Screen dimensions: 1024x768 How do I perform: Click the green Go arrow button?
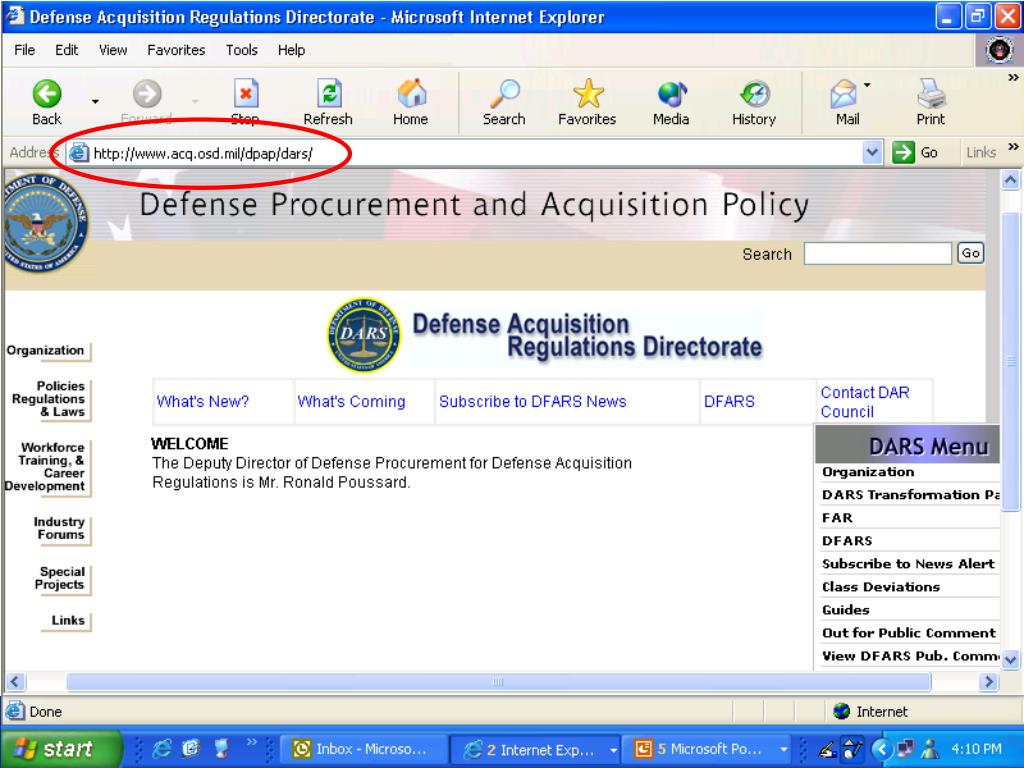(903, 152)
